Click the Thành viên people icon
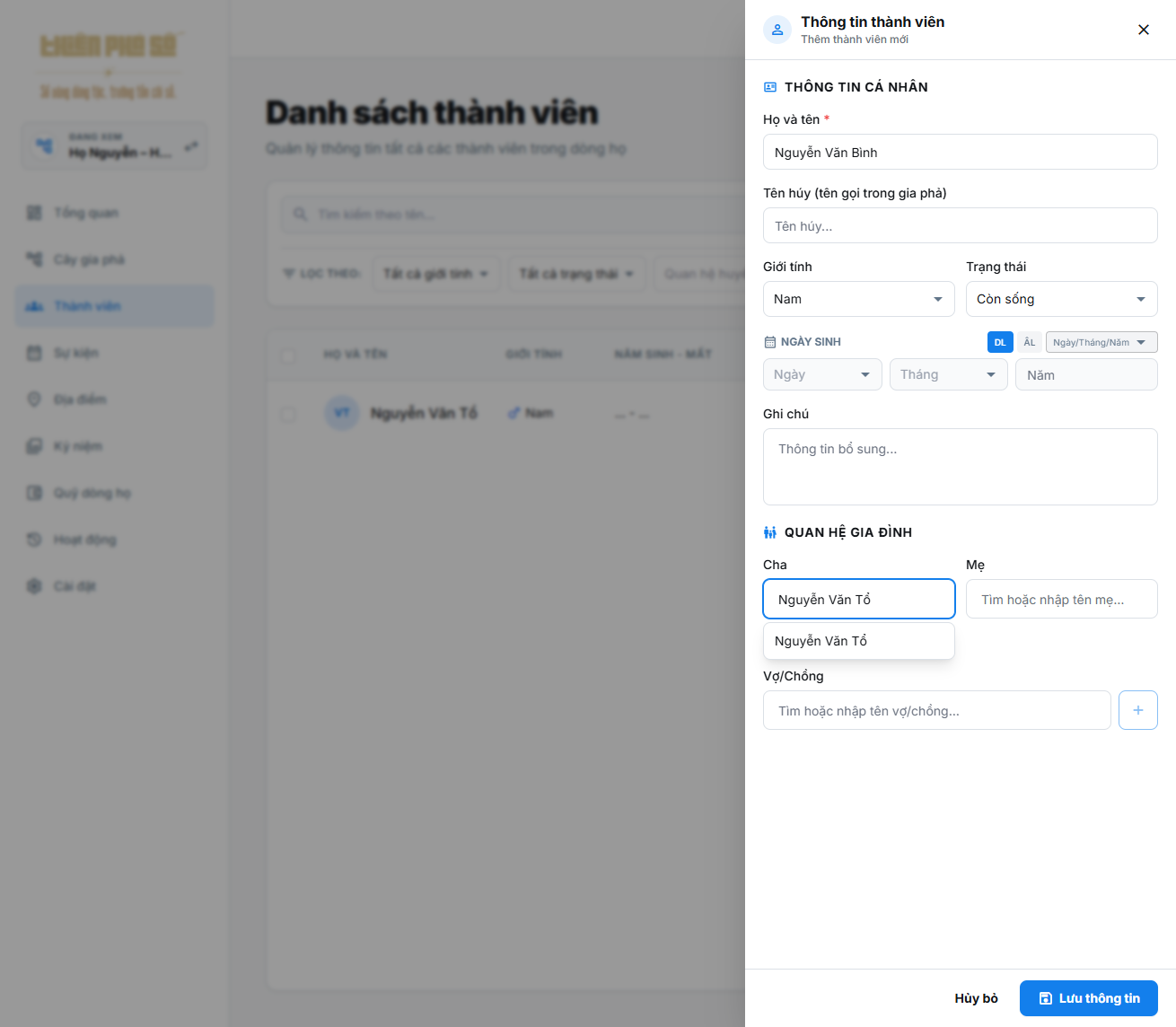This screenshot has height=1027, width=1176. click(x=34, y=306)
